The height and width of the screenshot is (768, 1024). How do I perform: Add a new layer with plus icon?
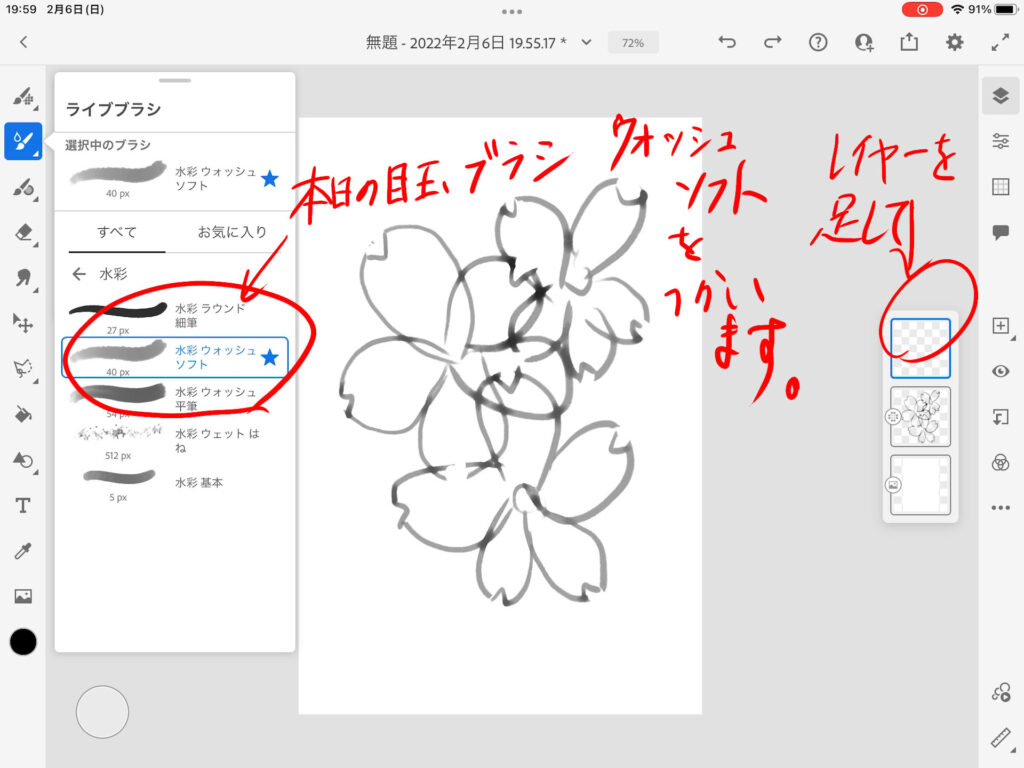tap(1000, 326)
